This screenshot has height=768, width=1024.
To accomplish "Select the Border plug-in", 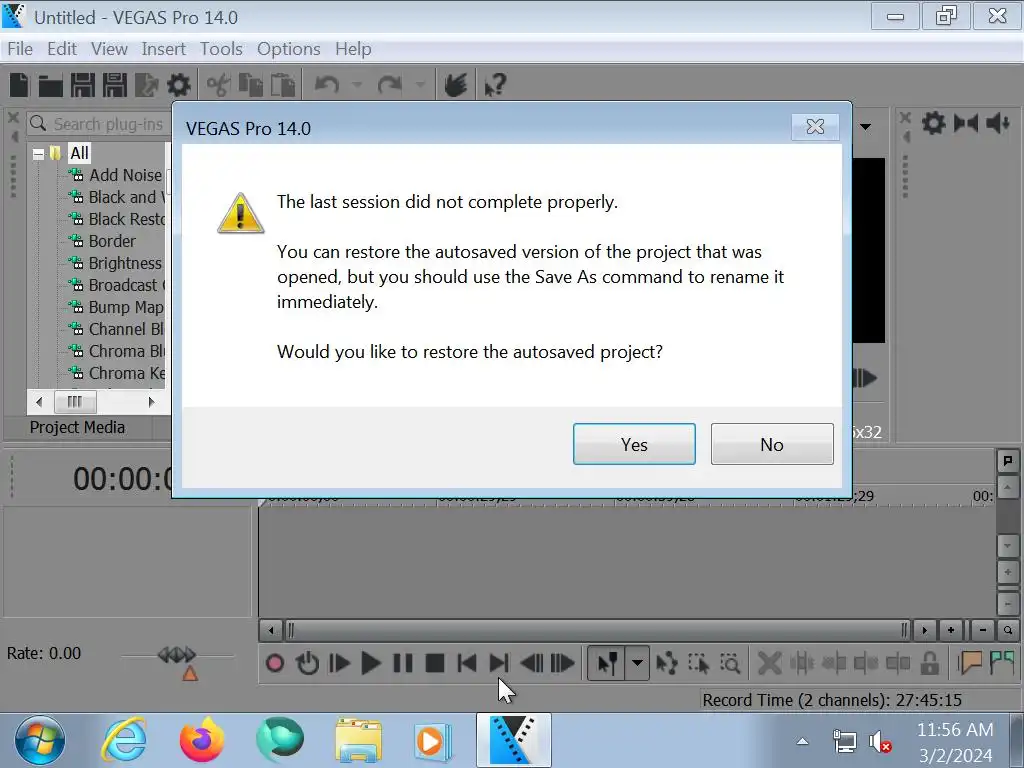I will click(112, 241).
